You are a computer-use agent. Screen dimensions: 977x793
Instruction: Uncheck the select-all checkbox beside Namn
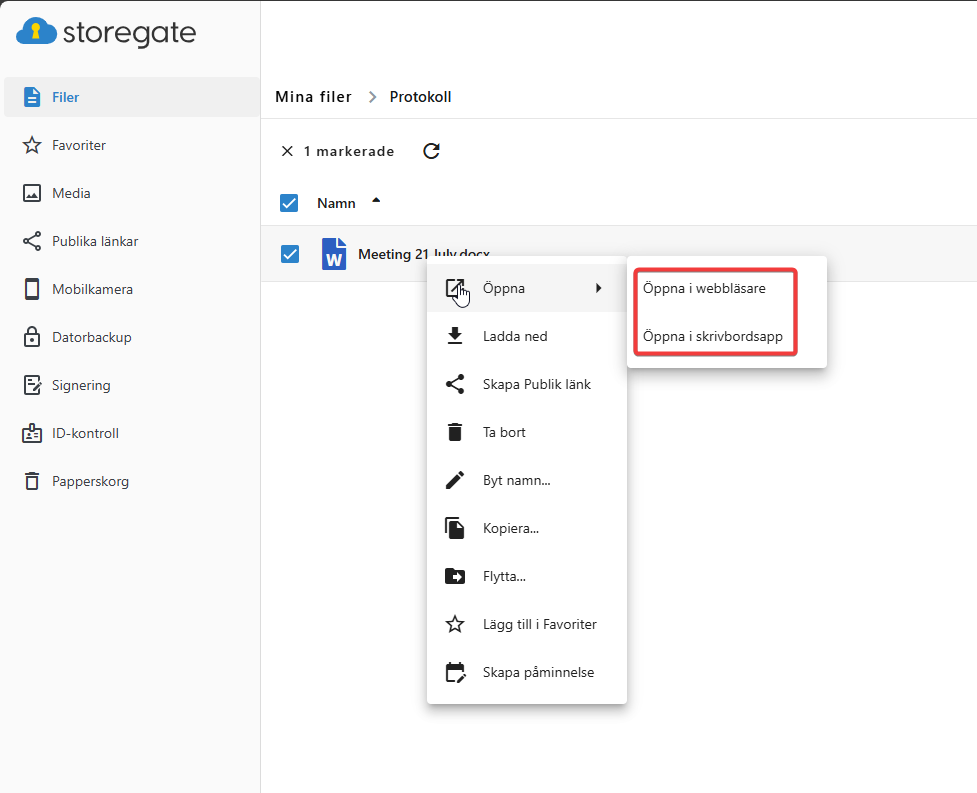tap(289, 203)
